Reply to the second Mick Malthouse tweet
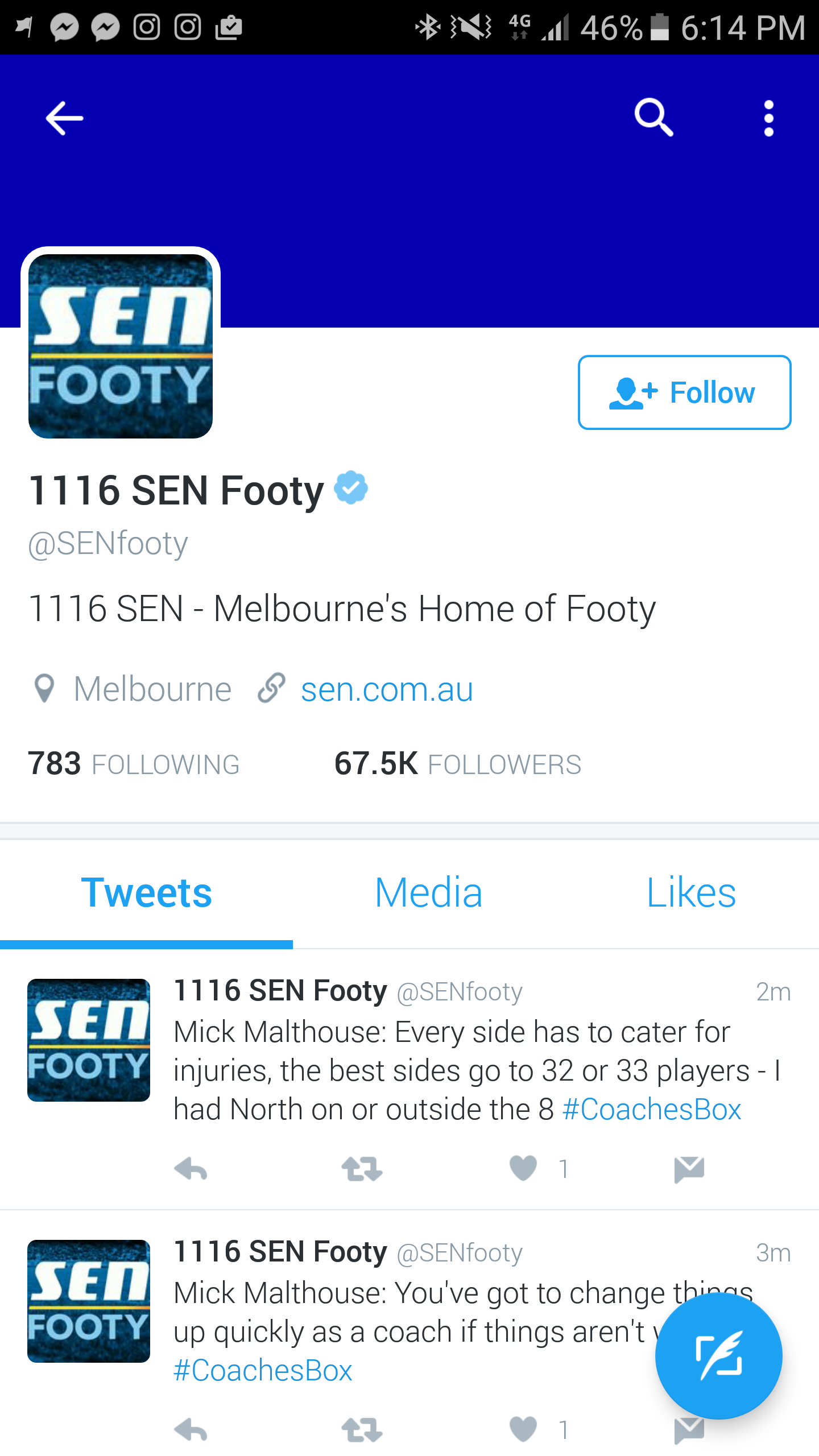Viewport: 819px width, 1456px height. (x=191, y=1430)
